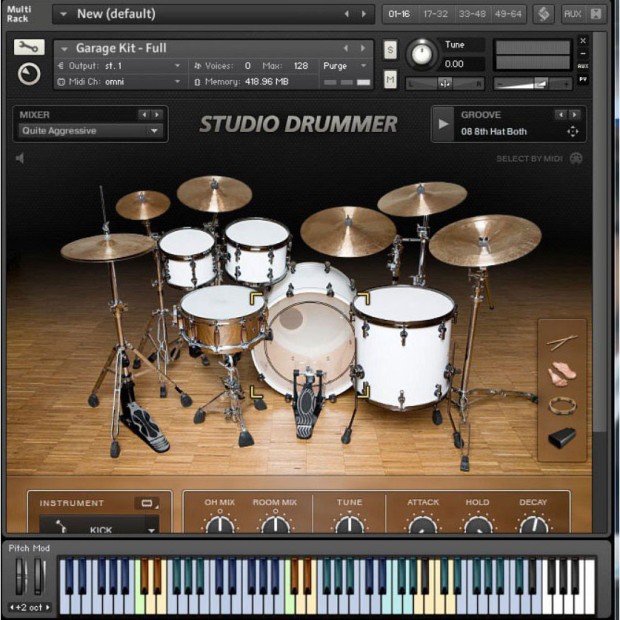The image size is (620, 620).
Task: Click the ROOM MIX knob
Action: coord(275,524)
